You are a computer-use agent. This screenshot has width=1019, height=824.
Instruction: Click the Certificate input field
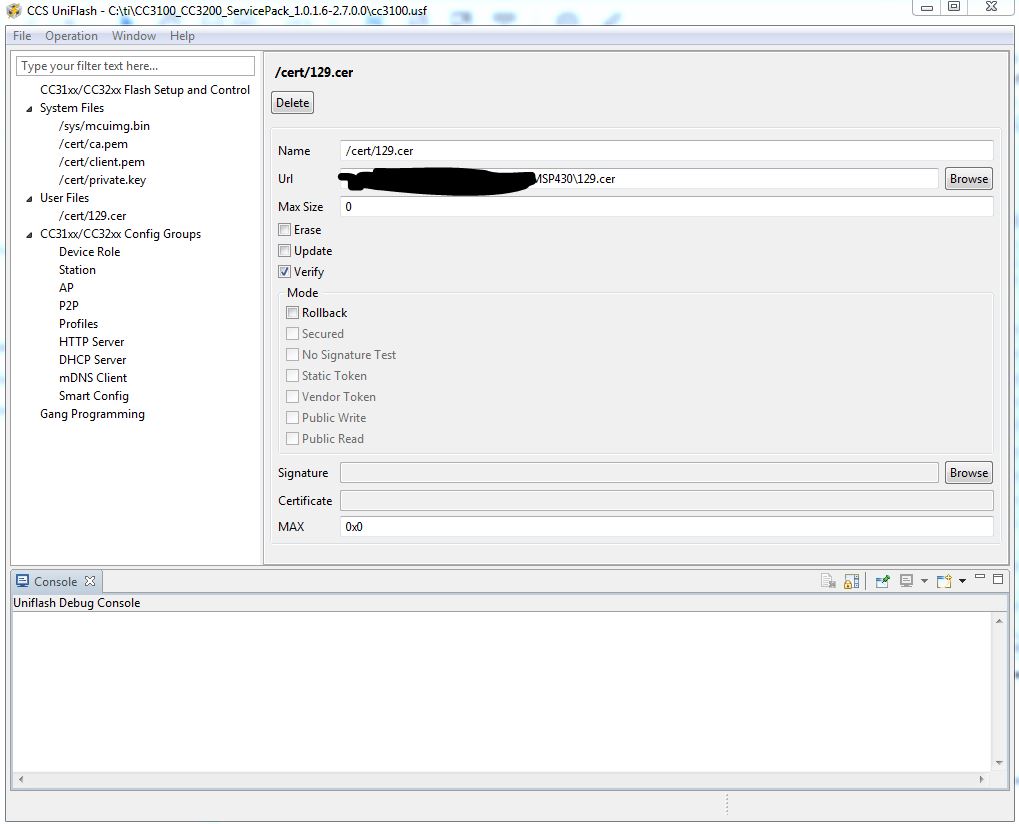point(666,500)
